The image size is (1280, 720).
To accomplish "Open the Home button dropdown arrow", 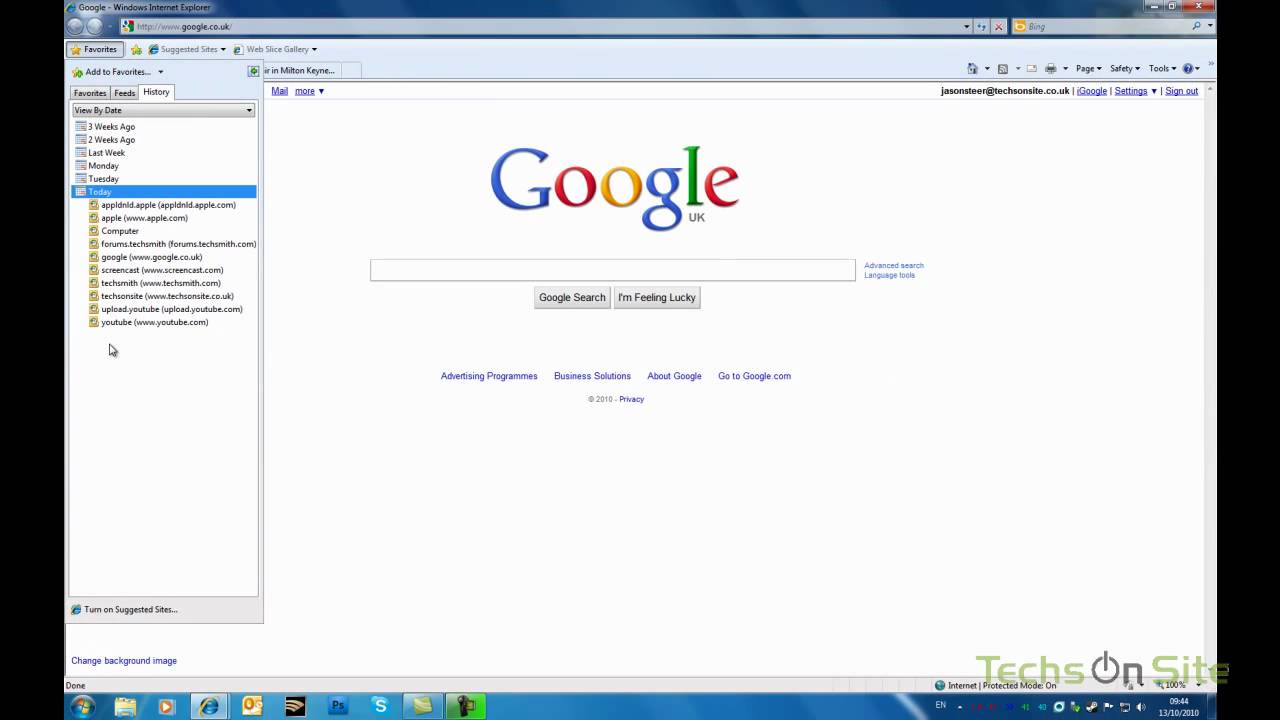I will click(987, 69).
